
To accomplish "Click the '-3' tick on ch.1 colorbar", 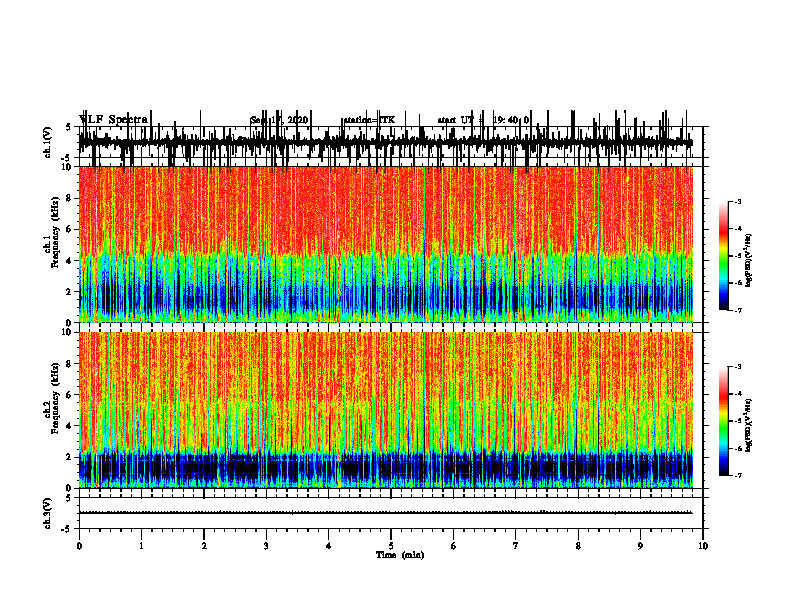I will (x=738, y=202).
